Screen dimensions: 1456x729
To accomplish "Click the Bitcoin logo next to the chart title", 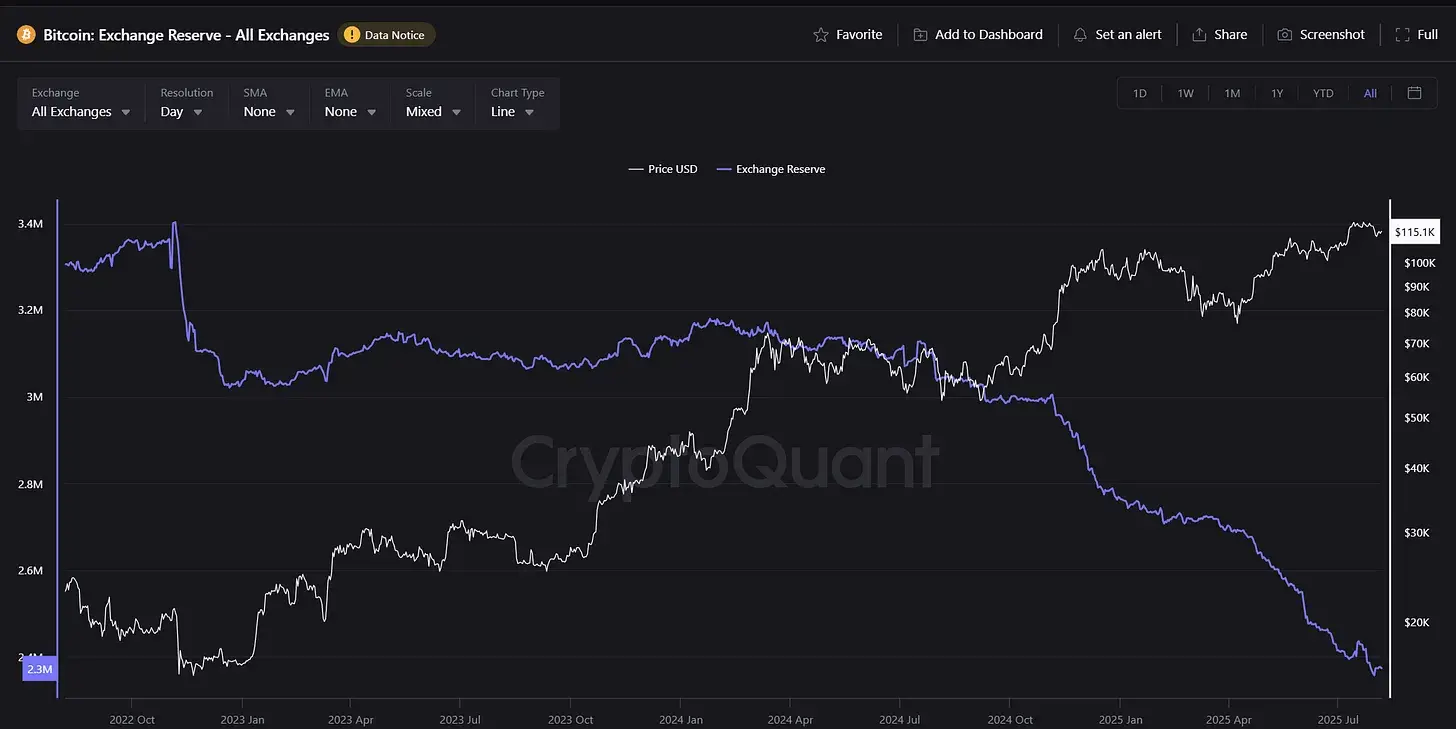I will click(25, 33).
